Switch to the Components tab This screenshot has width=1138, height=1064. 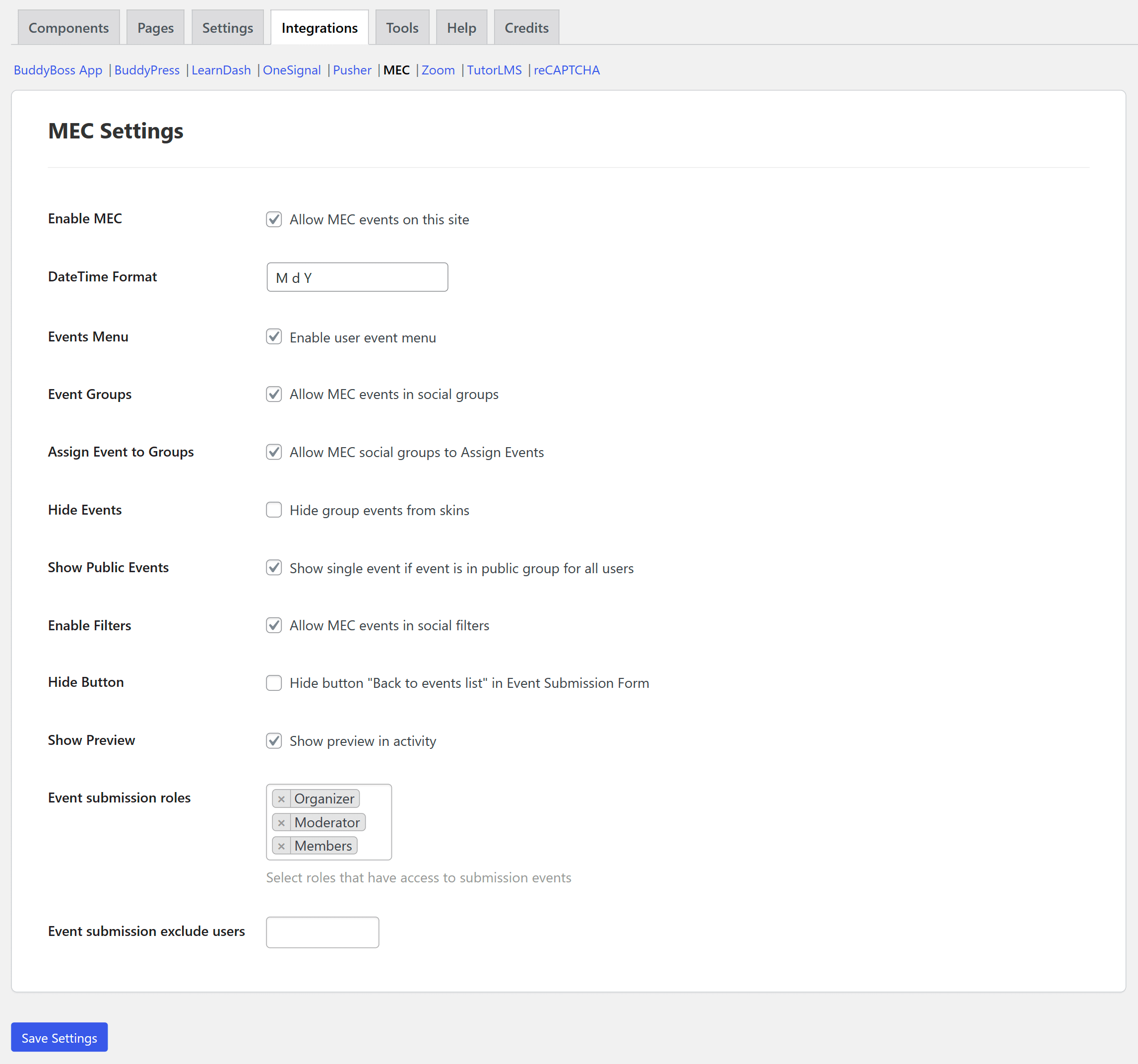[68, 27]
